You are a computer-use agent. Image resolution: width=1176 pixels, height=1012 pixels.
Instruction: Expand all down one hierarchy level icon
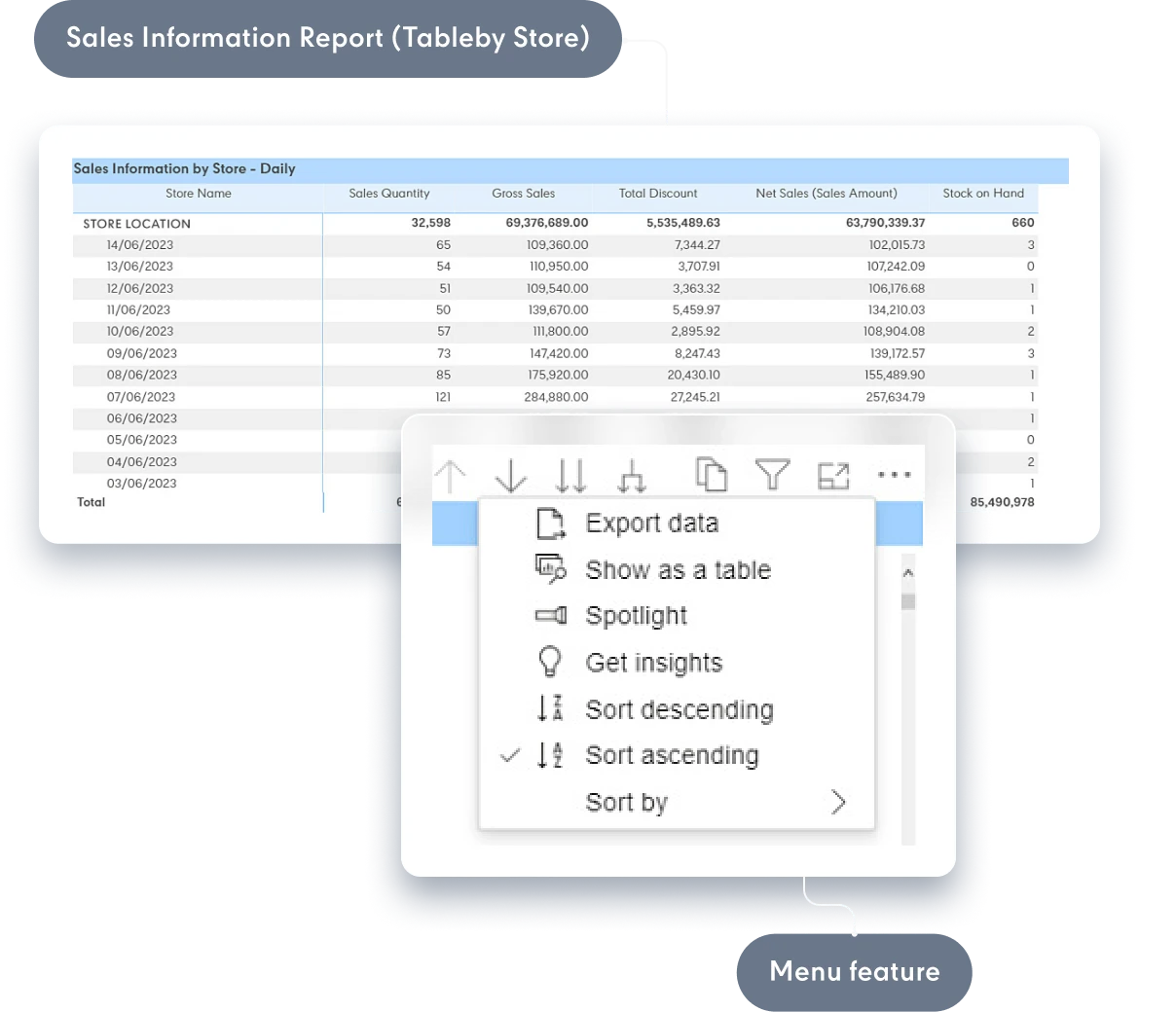point(633,476)
